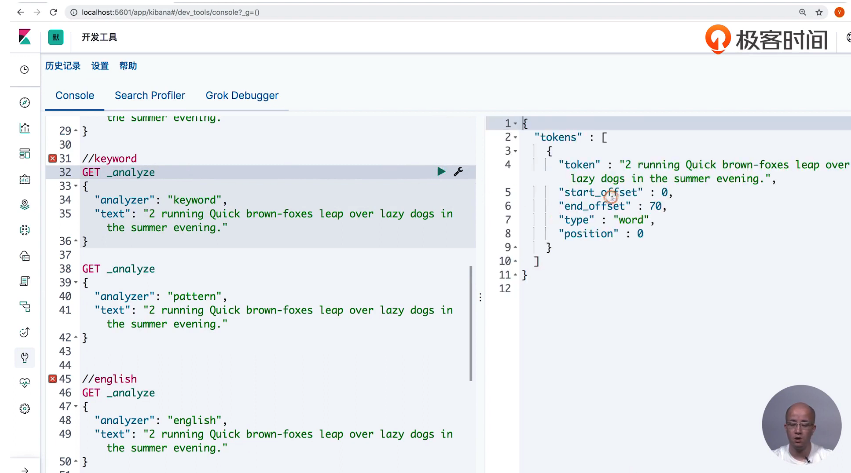The width and height of the screenshot is (851, 473).
Task: Open Discover from the compass sidebar icon
Action: coord(25,102)
